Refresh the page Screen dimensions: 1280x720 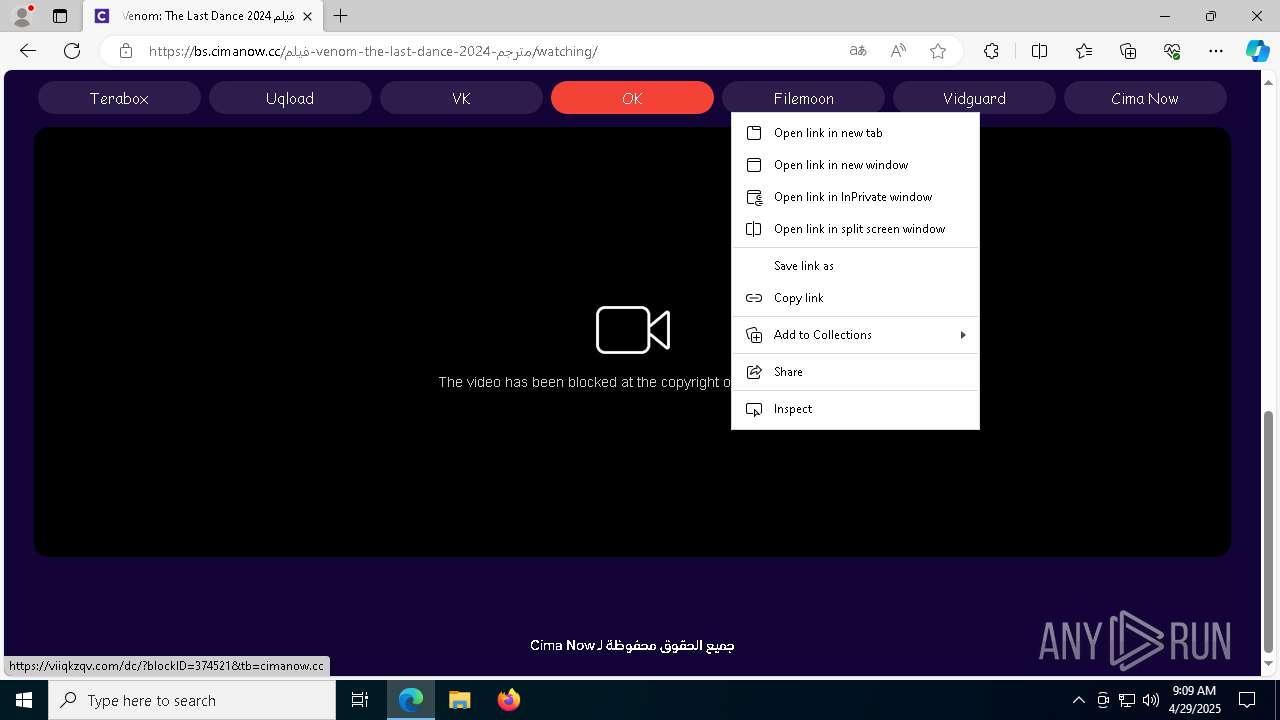click(72, 51)
